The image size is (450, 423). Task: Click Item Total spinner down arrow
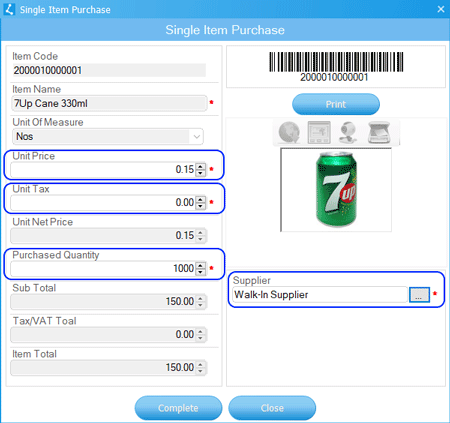(x=200, y=371)
